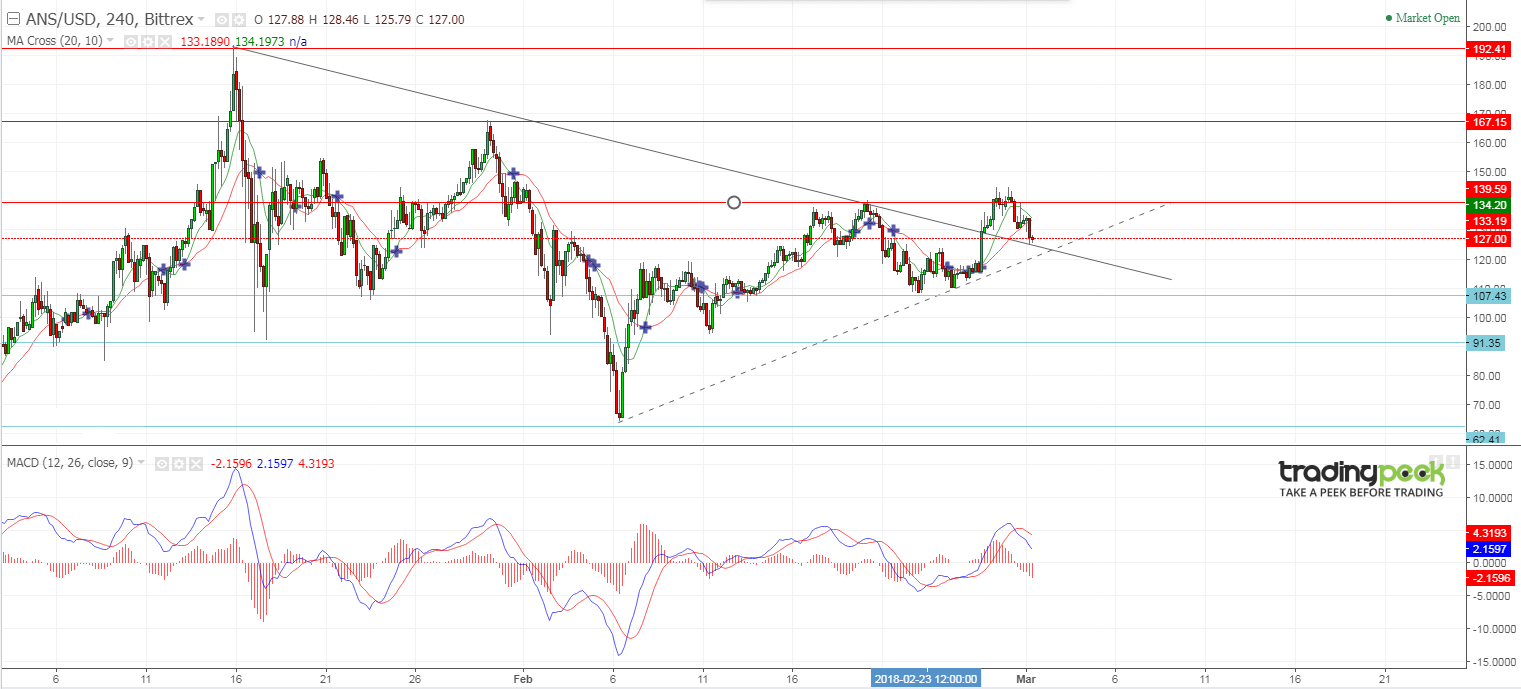Open MACD indicator settings gear

(x=179, y=464)
